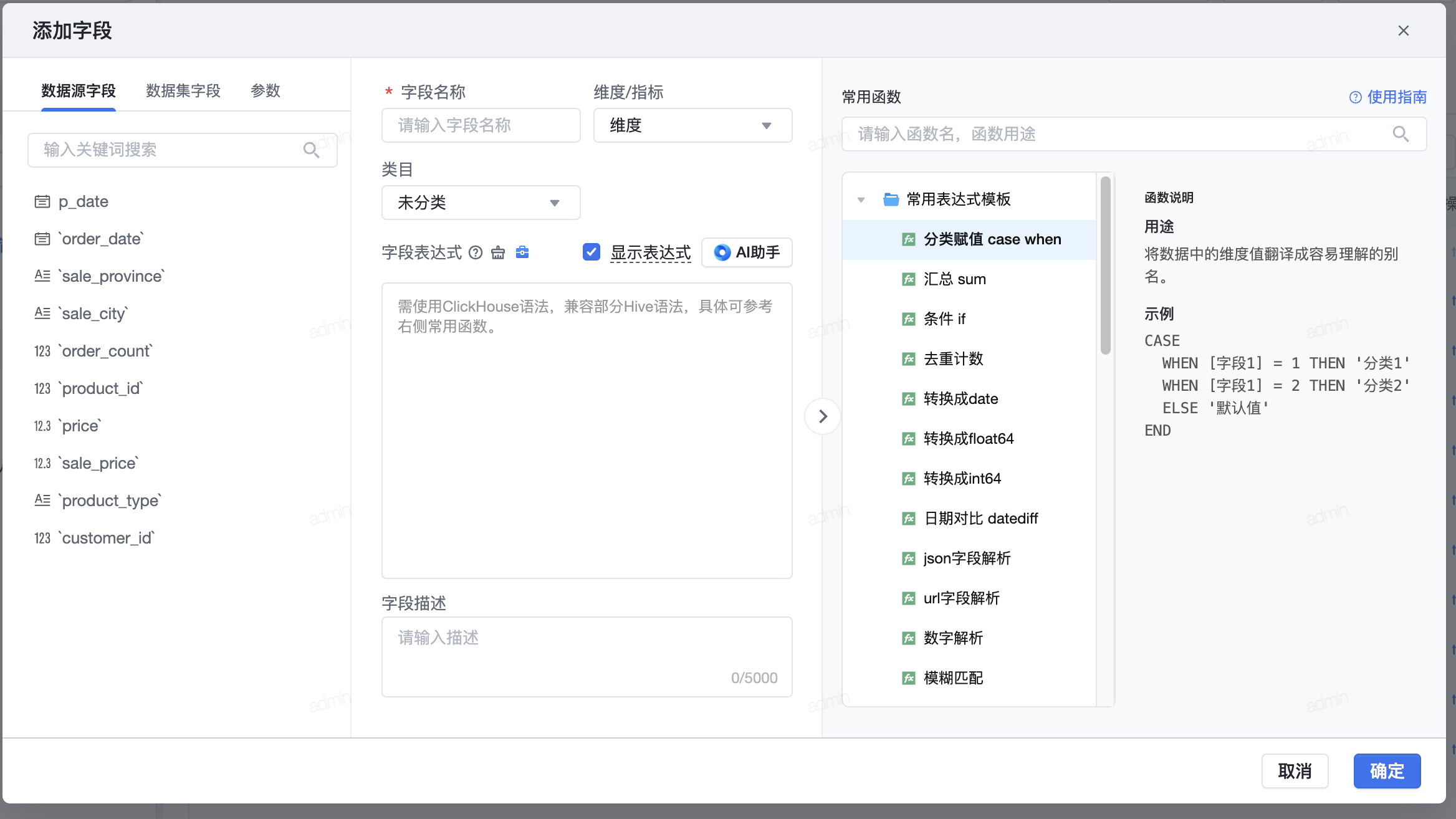This screenshot has height=819, width=1456.
Task: Open the 维度/指标 dropdown
Action: click(692, 125)
